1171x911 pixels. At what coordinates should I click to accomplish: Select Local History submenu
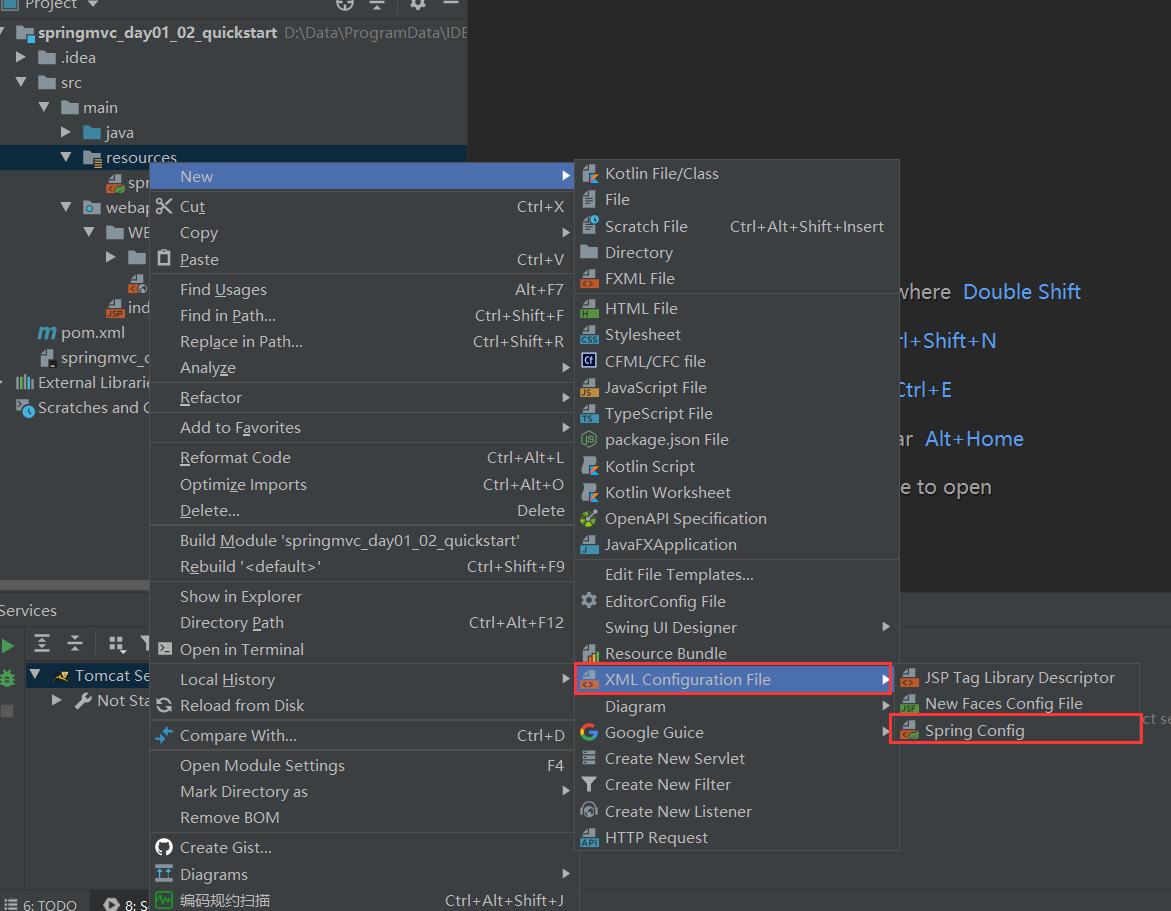pyautogui.click(x=361, y=680)
